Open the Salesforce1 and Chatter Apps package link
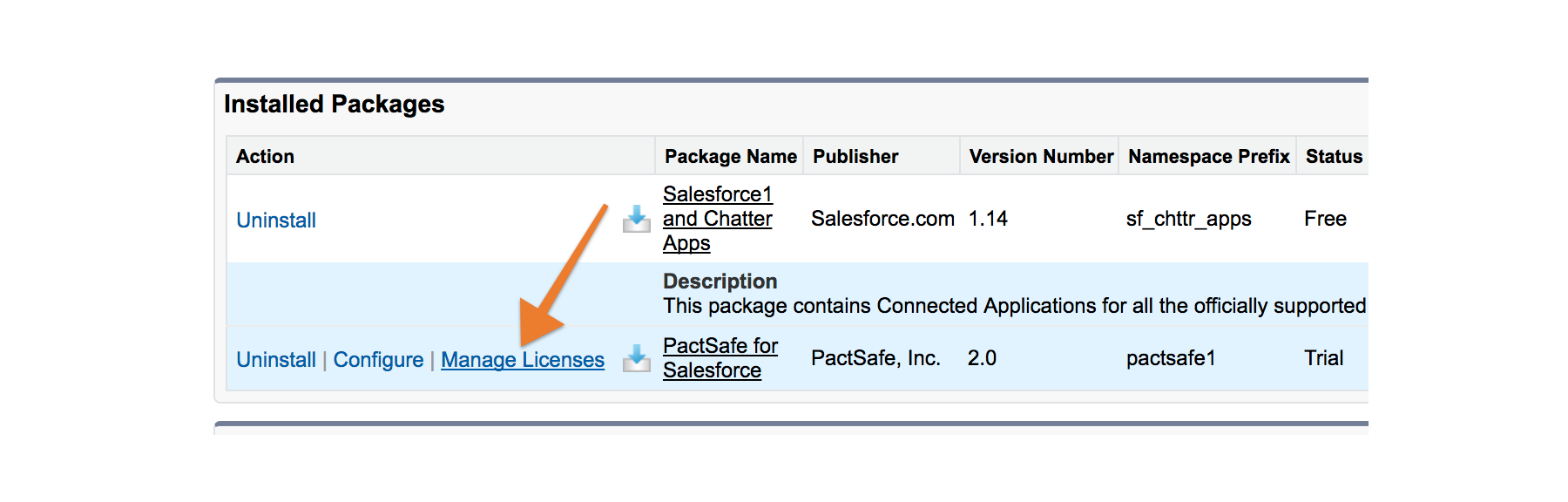 718,219
